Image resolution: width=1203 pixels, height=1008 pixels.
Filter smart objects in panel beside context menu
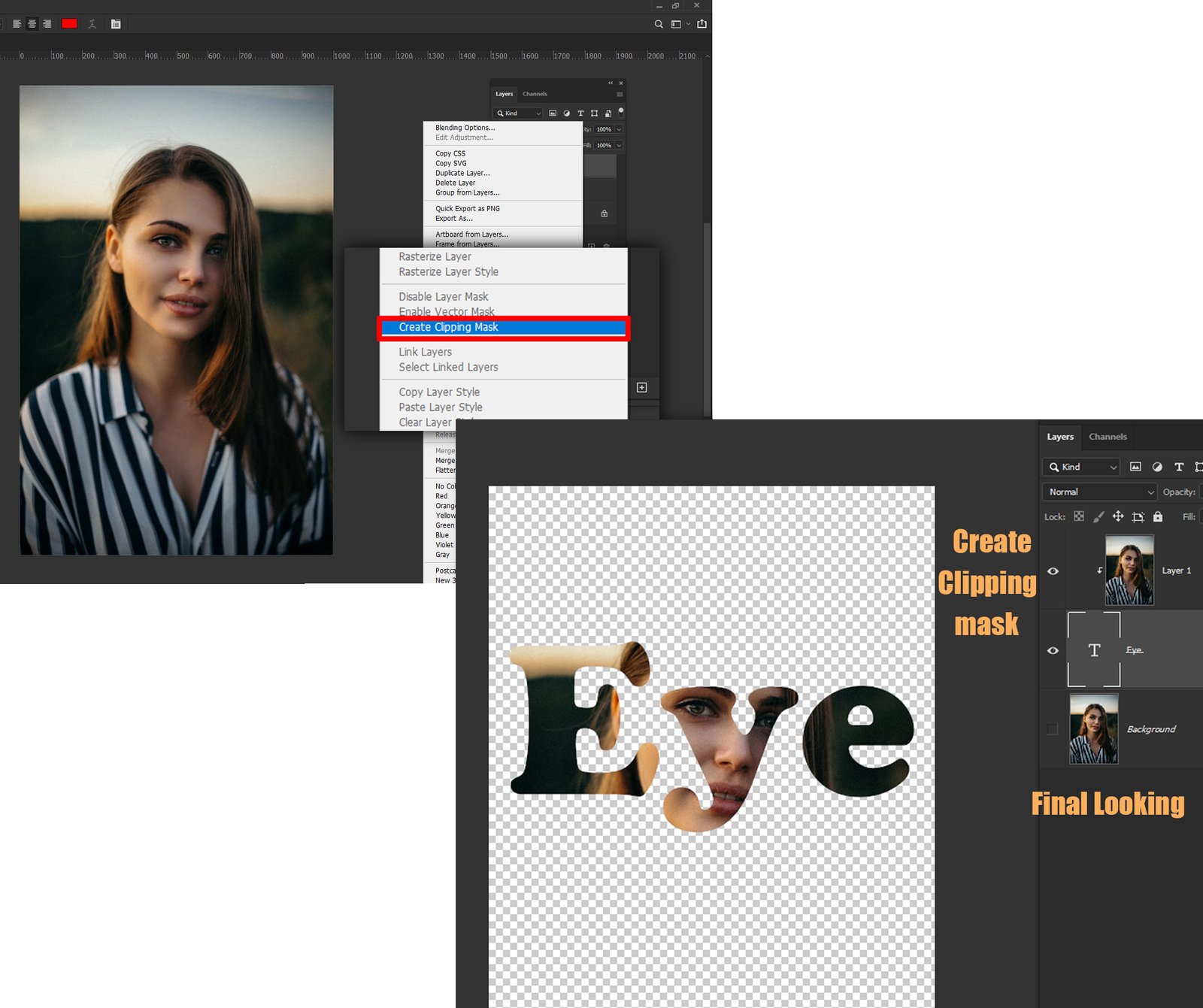[608, 114]
